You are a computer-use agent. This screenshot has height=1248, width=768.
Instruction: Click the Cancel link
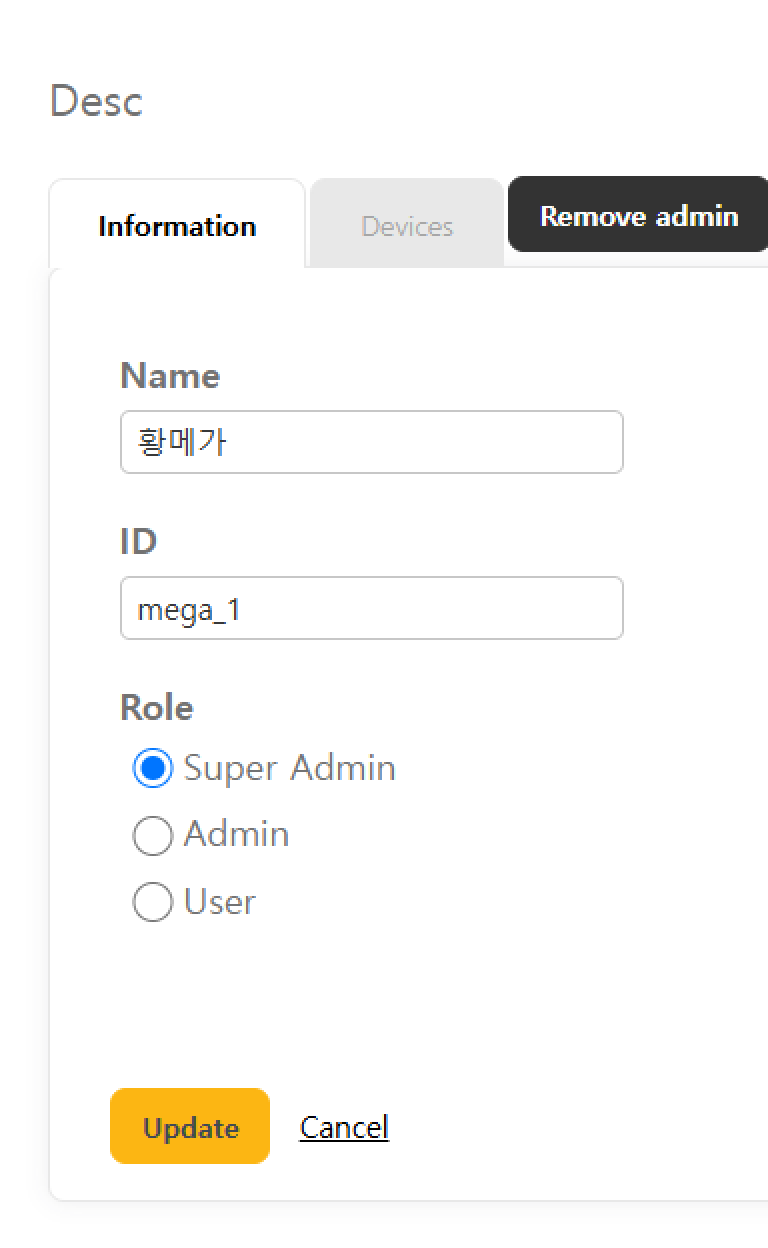(344, 1127)
